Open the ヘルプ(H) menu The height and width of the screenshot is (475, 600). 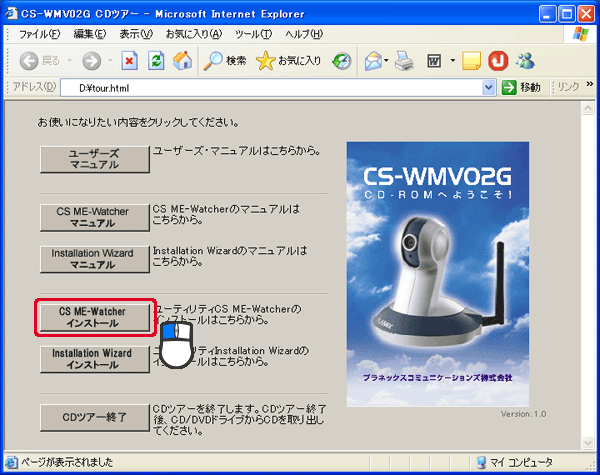304,34
